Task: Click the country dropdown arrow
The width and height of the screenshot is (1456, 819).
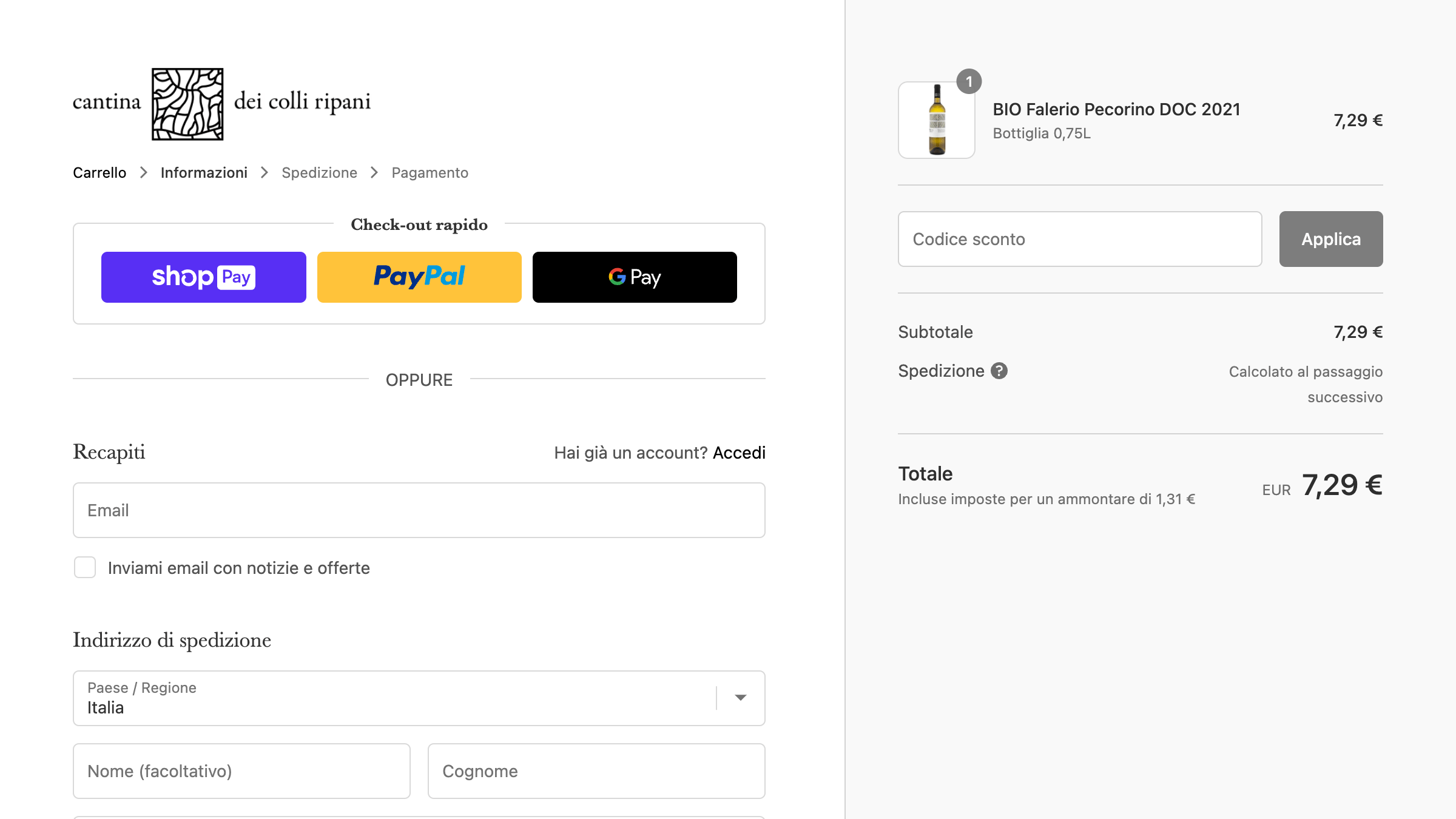Action: [x=740, y=698]
